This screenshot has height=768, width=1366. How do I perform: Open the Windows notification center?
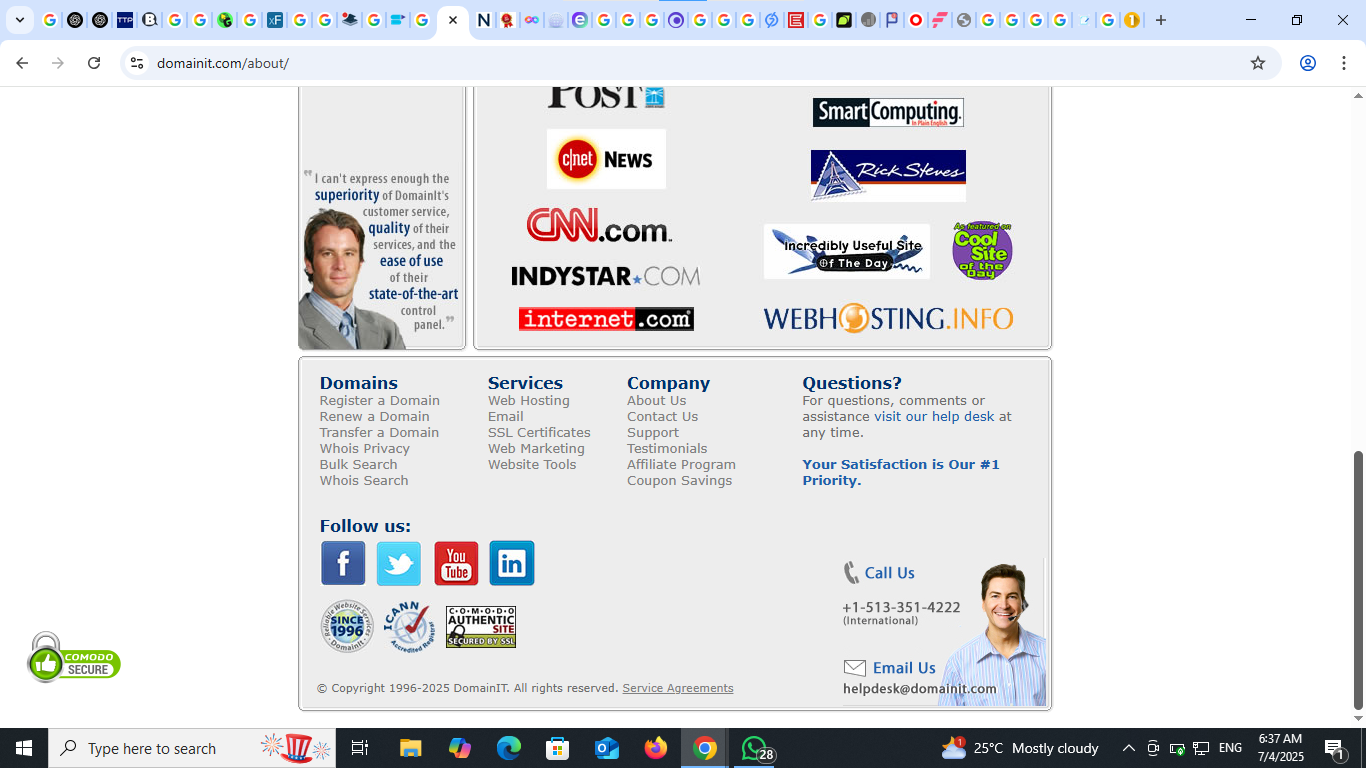point(1335,748)
